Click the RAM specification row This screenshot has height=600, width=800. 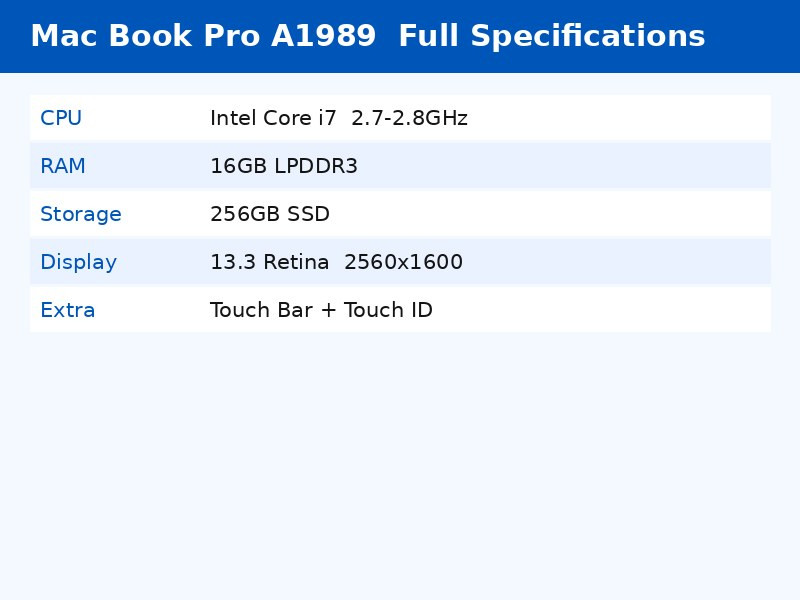tap(400, 166)
